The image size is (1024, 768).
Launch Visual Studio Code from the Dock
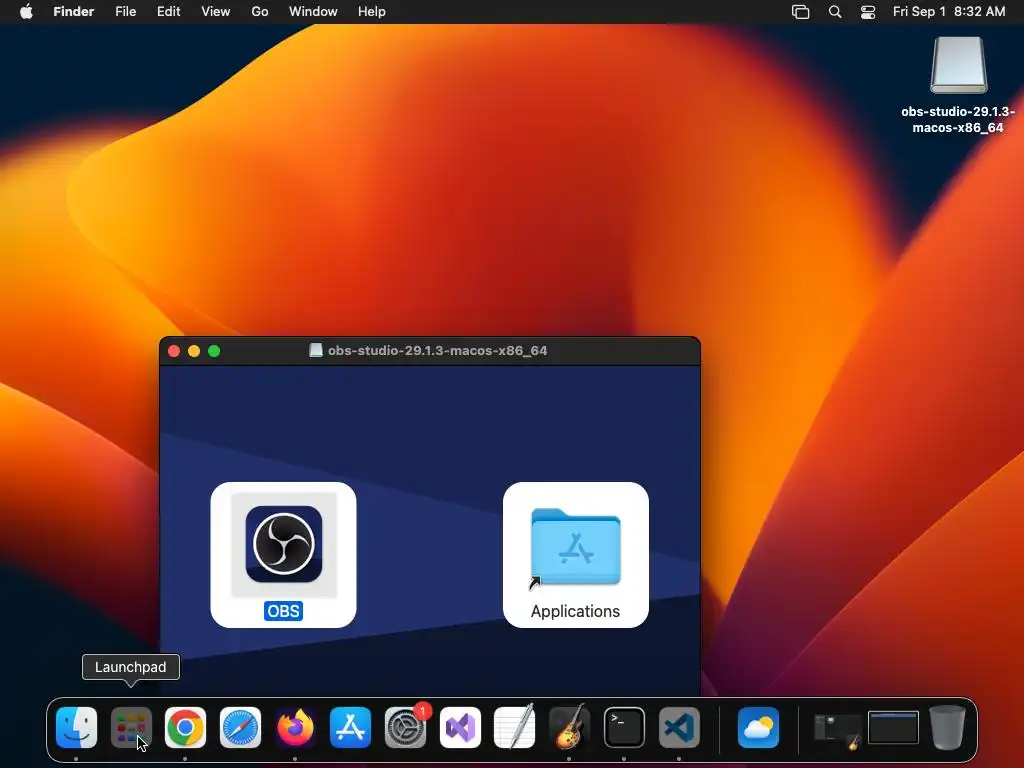[x=679, y=728]
